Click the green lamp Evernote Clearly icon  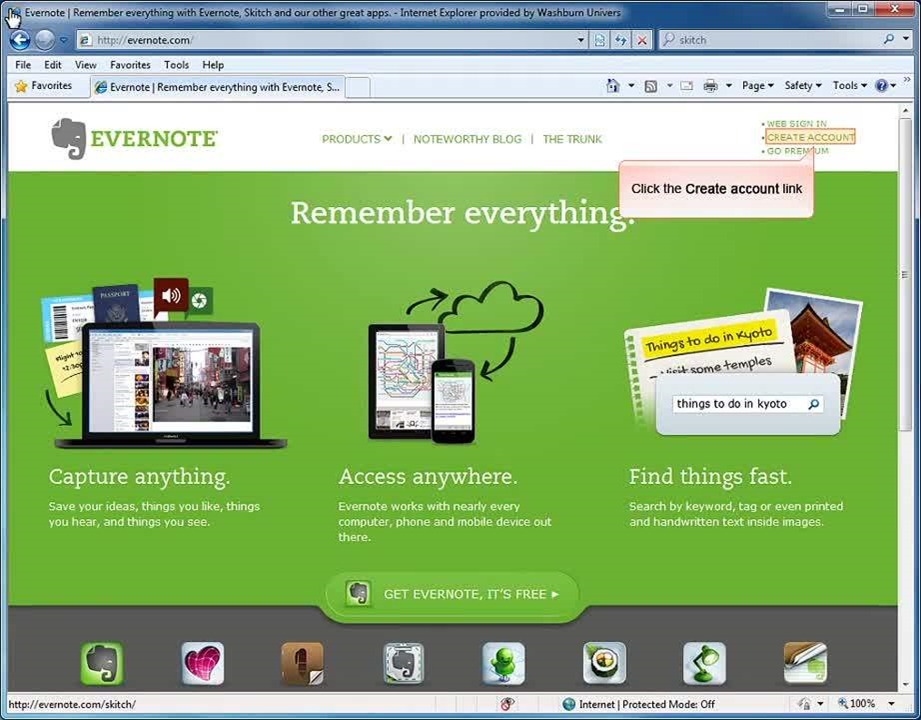pyautogui.click(x=704, y=664)
